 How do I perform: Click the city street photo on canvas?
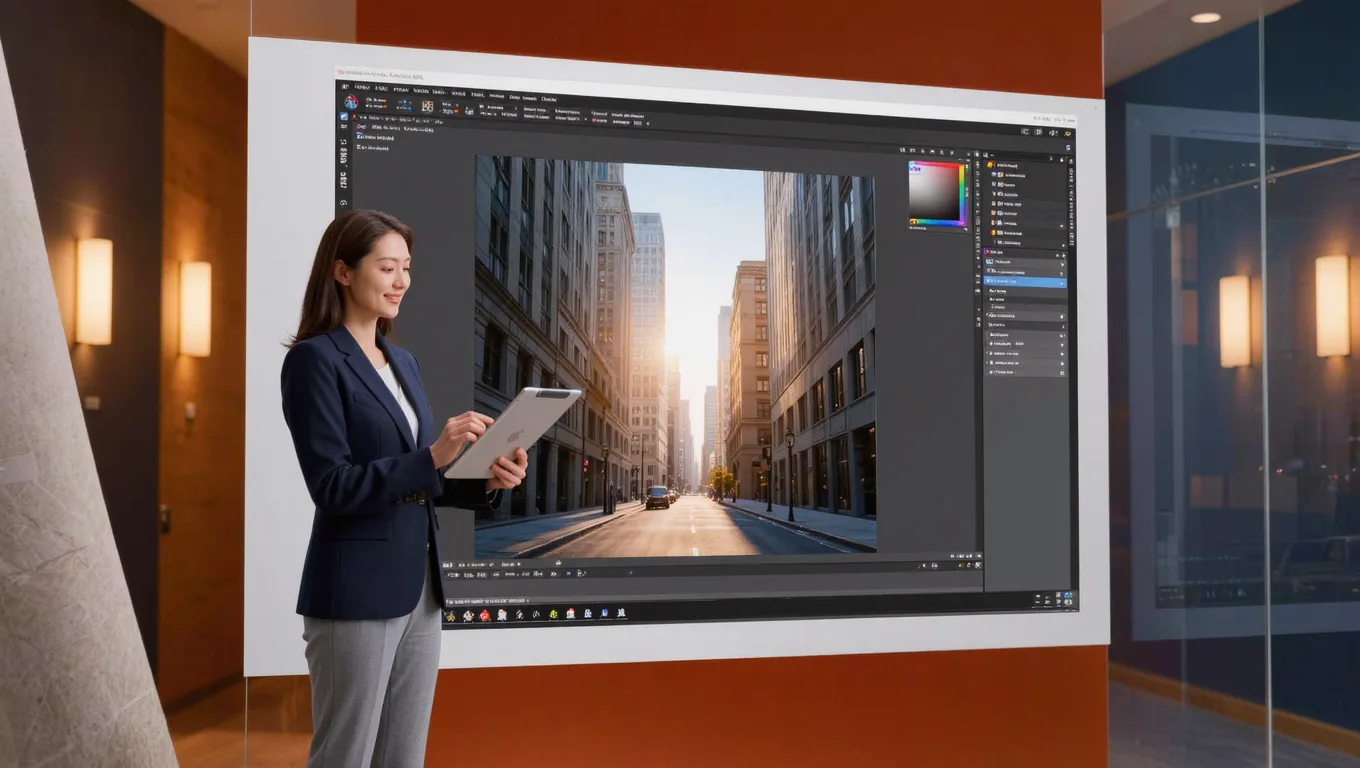675,355
